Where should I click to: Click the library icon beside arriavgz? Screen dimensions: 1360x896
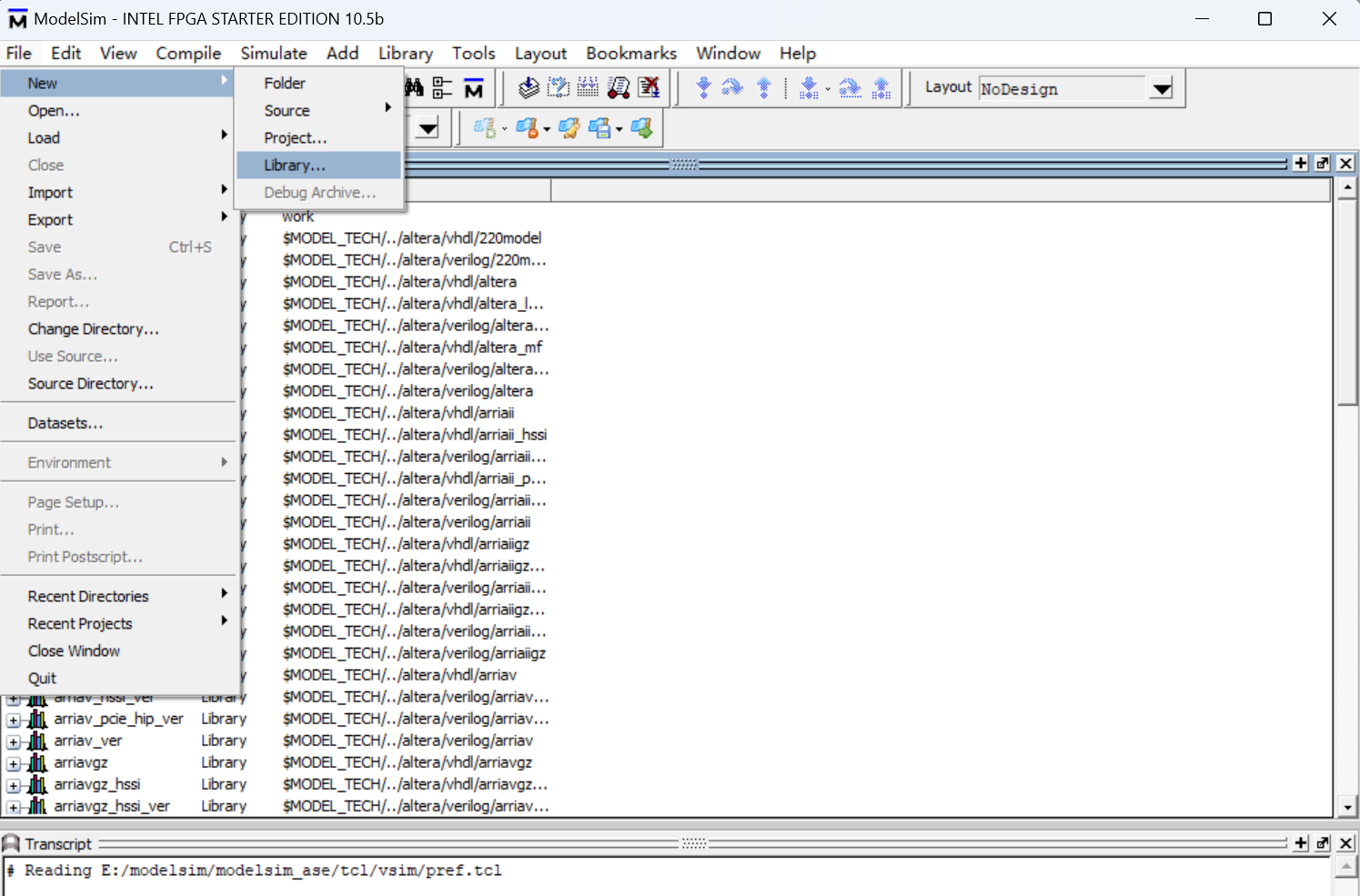click(x=37, y=762)
